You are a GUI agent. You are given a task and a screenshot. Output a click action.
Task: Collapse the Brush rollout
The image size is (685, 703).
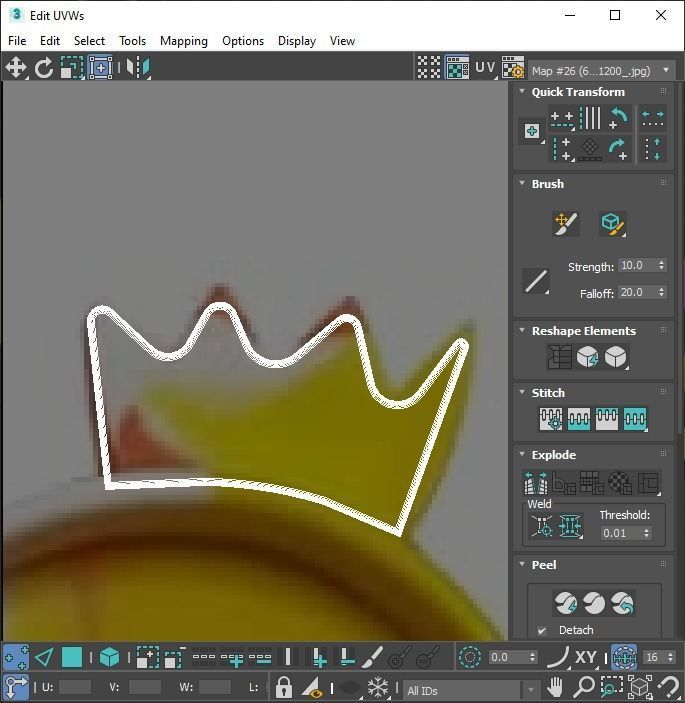[x=522, y=183]
